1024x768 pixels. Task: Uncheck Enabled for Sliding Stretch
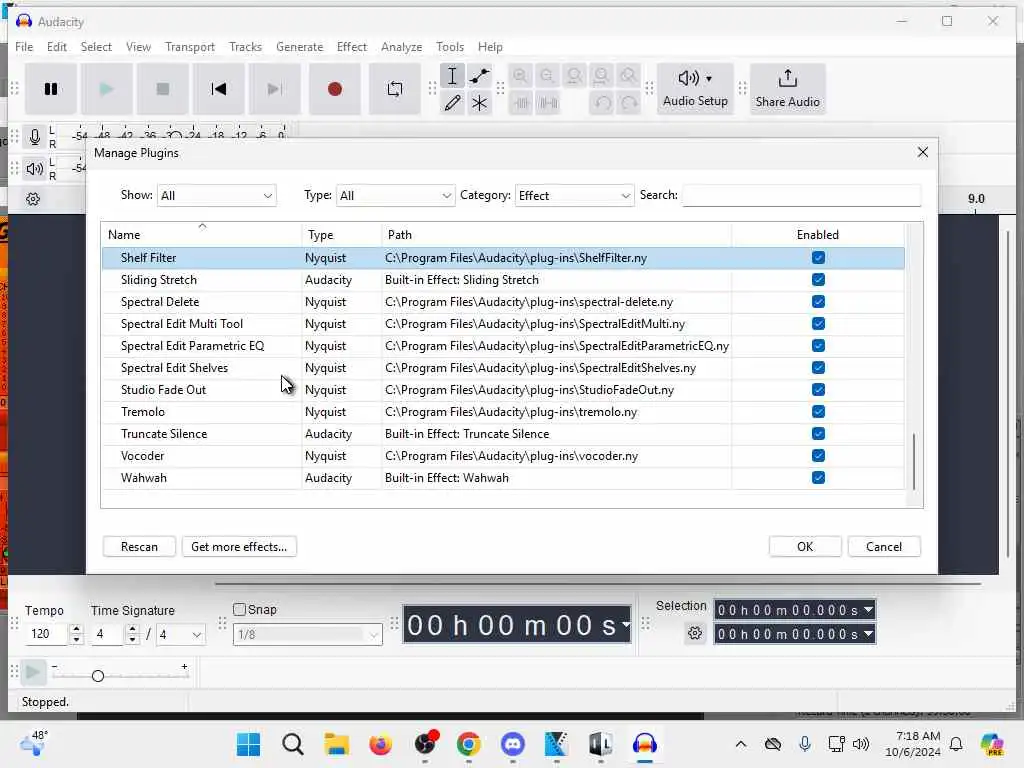point(818,280)
